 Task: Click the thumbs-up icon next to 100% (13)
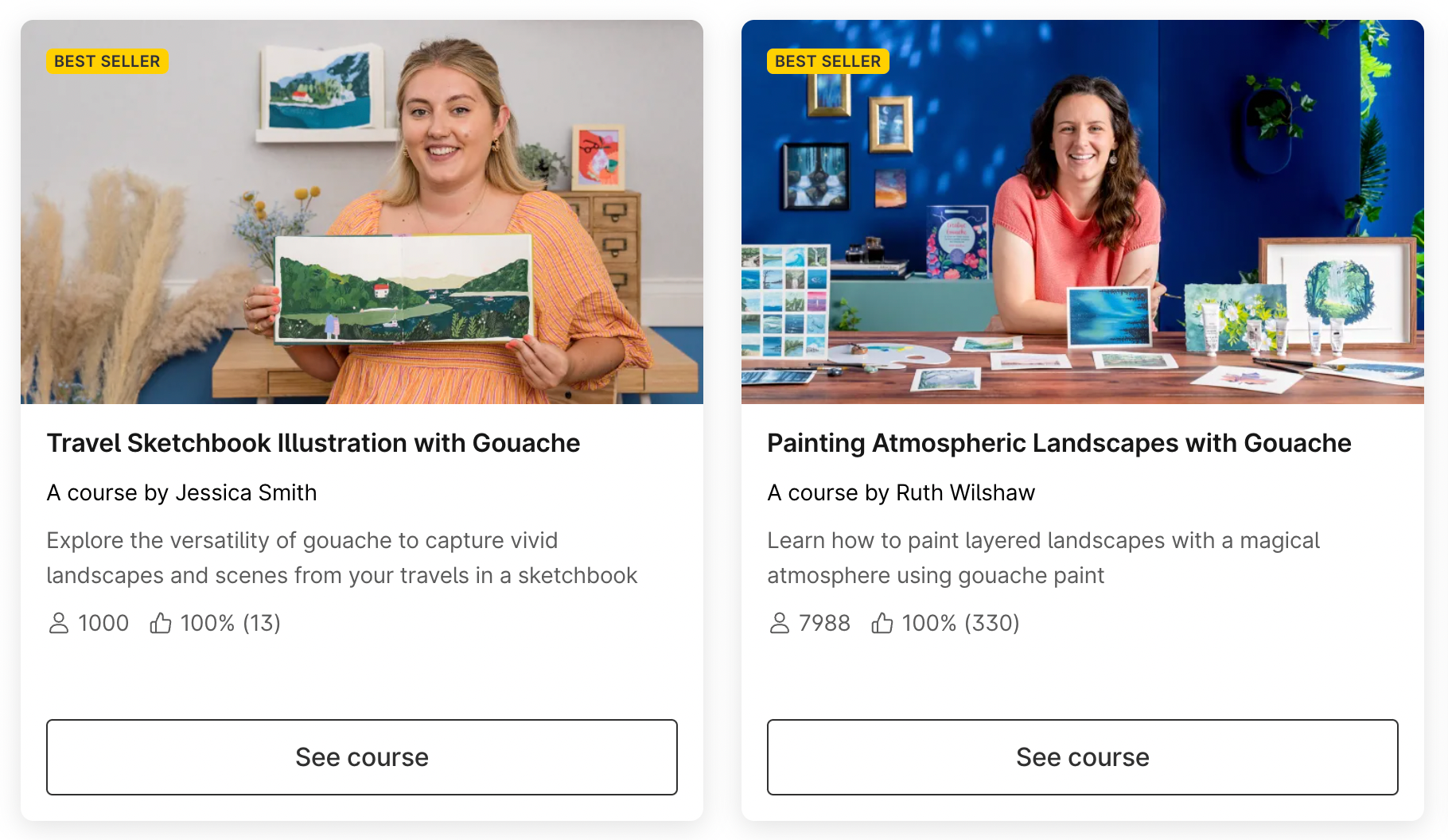[161, 623]
